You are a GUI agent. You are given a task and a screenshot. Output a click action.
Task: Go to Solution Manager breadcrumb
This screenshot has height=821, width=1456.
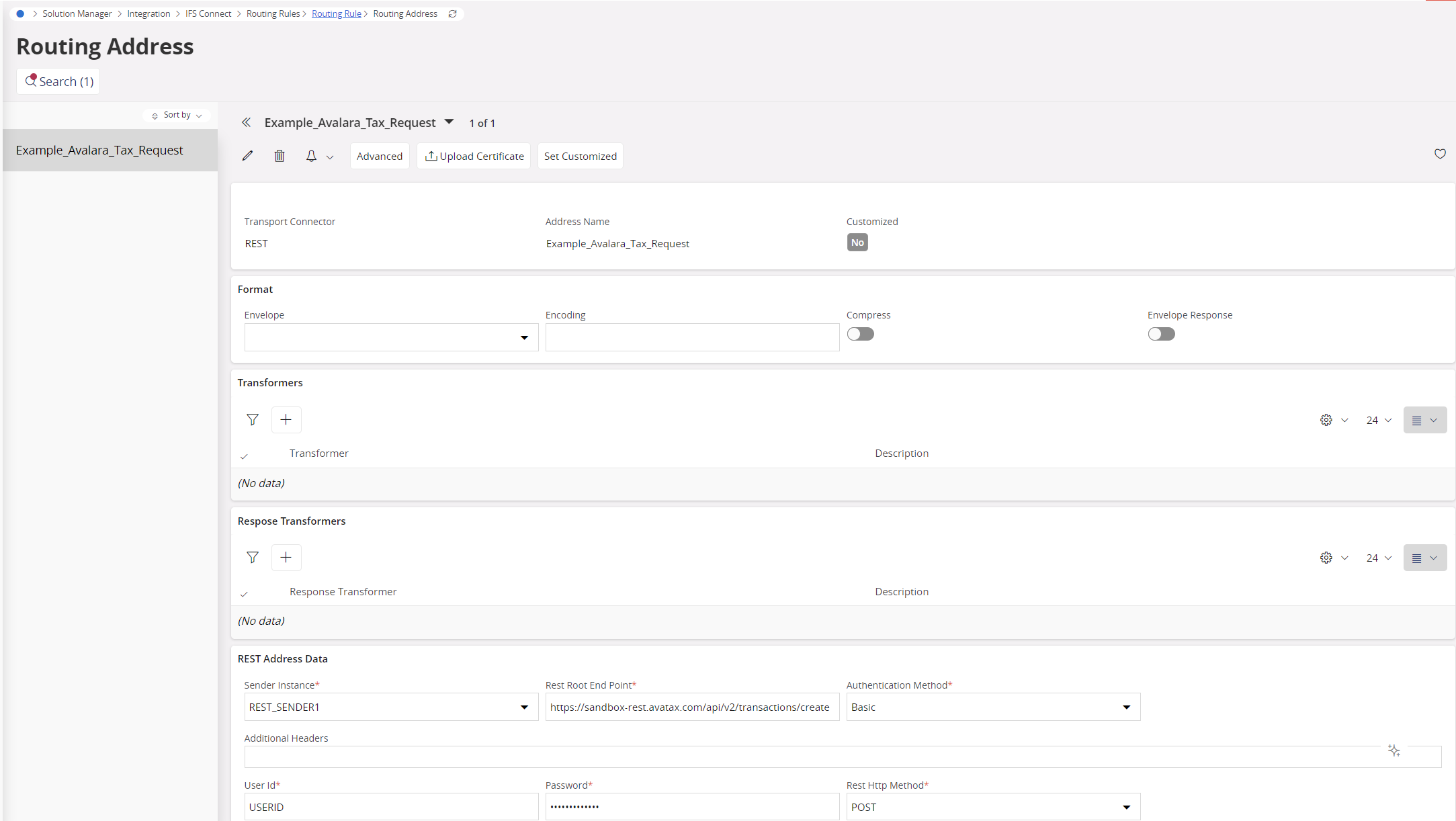pos(77,13)
